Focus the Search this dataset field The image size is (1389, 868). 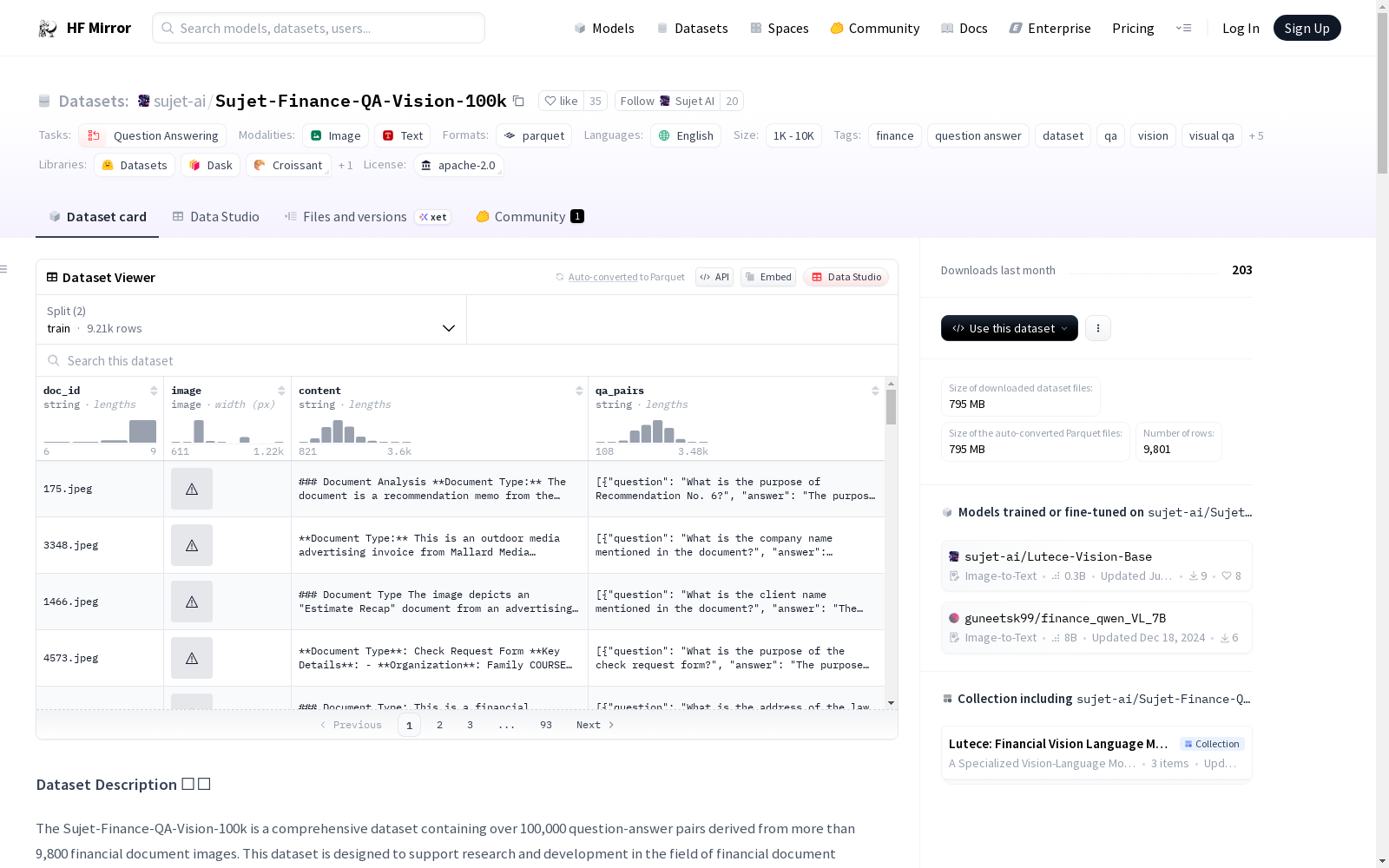(467, 360)
